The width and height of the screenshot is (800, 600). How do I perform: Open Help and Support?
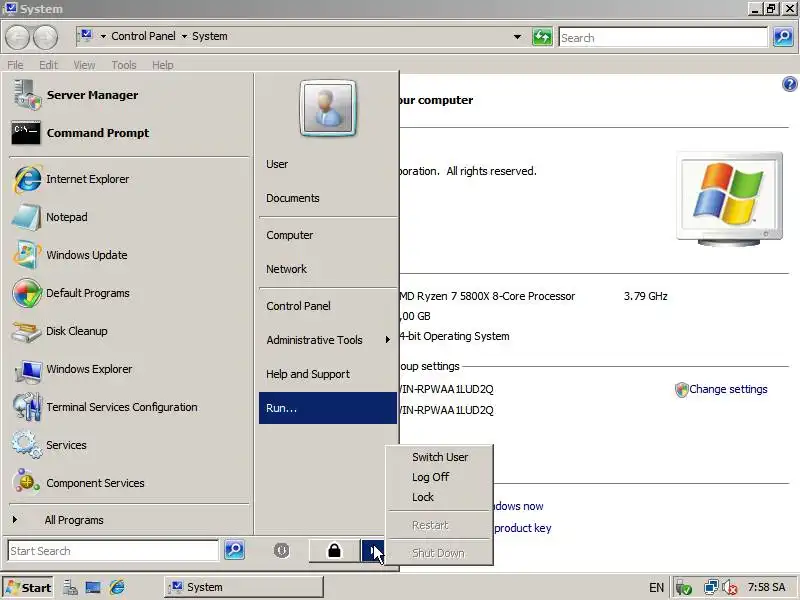click(x=328, y=374)
